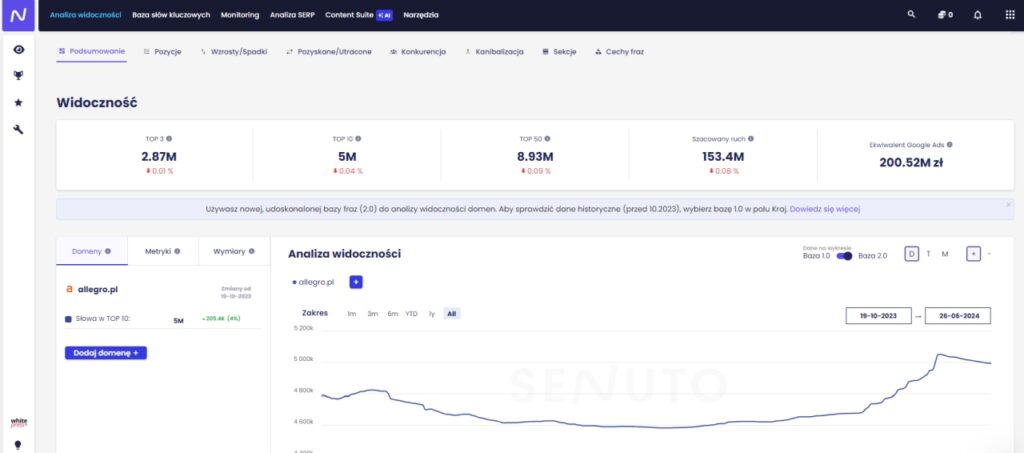The image size is (1024, 453).
Task: Open the Narzędzia menu in top navigation
Action: 420,15
